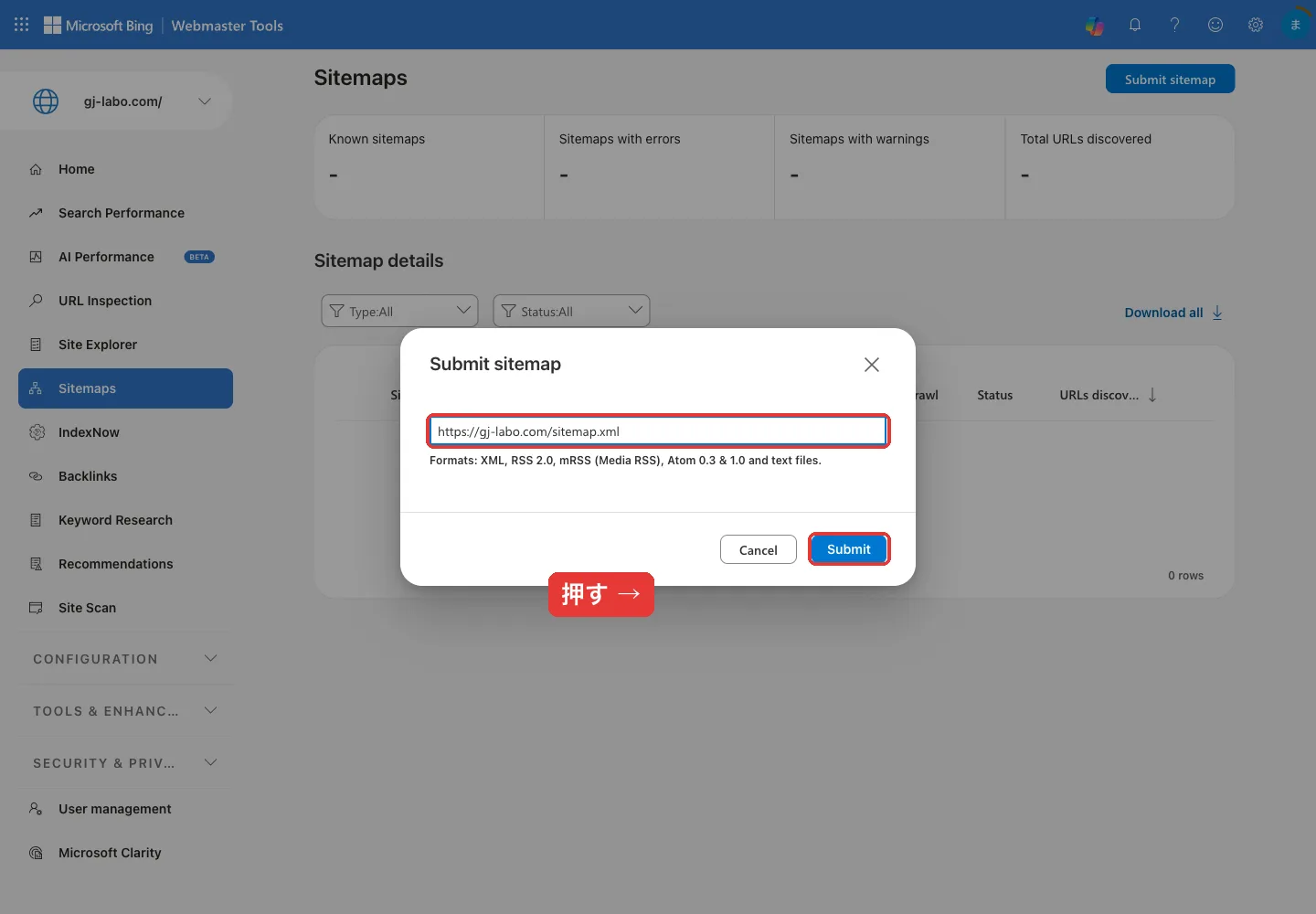
Task: Select Sitemaps in sidebar
Action: point(125,388)
